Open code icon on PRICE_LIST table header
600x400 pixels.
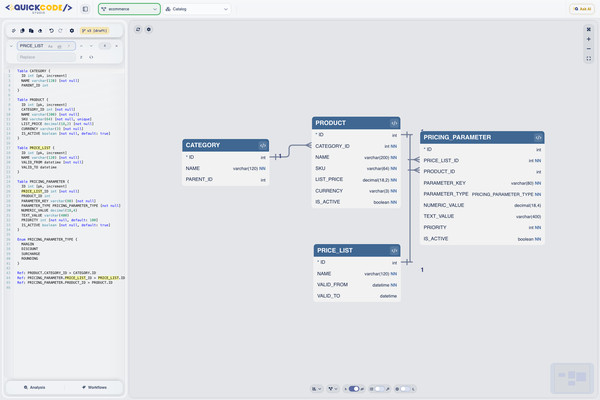pyautogui.click(x=394, y=251)
